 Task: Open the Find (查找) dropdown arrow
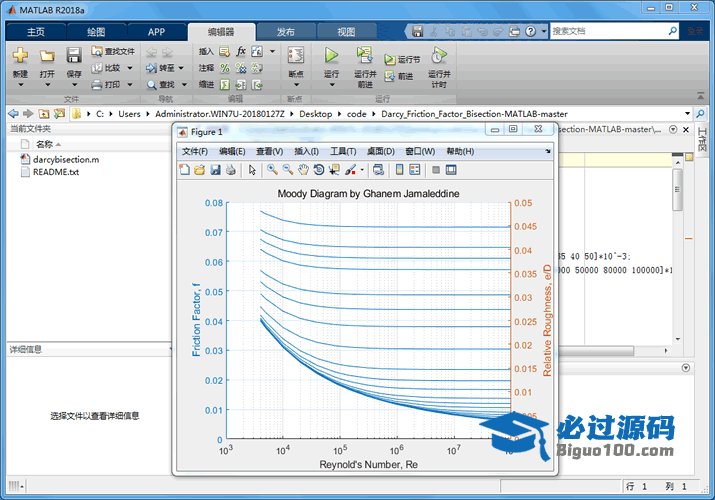(x=184, y=84)
